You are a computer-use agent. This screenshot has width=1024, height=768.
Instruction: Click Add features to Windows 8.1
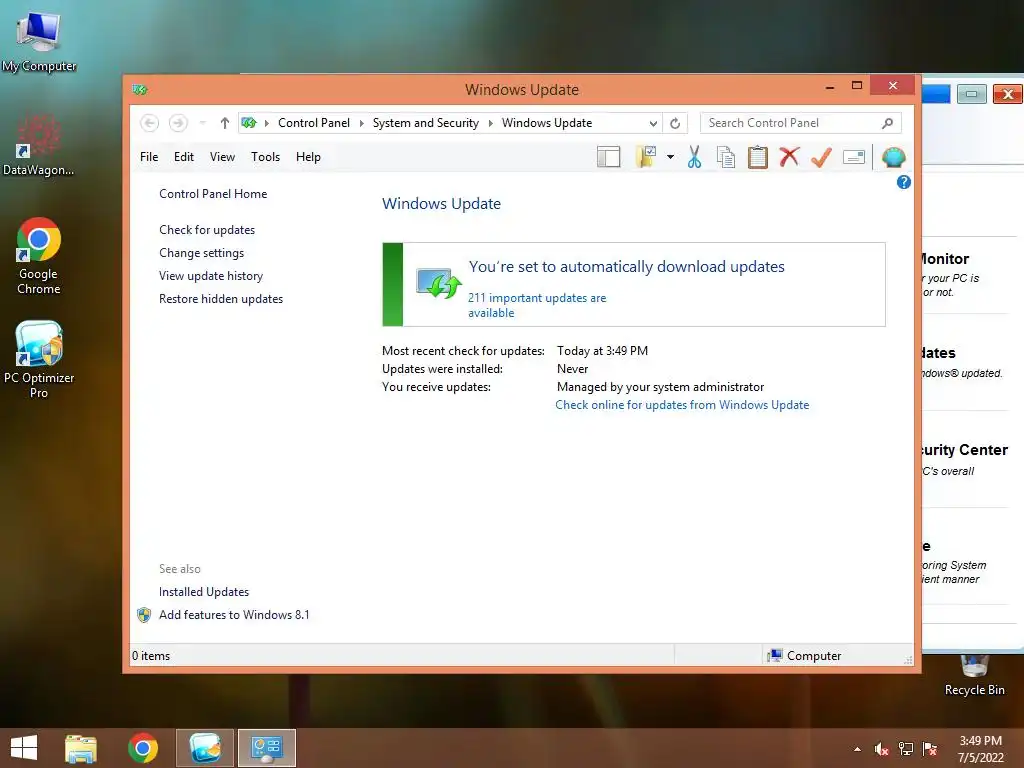click(234, 615)
